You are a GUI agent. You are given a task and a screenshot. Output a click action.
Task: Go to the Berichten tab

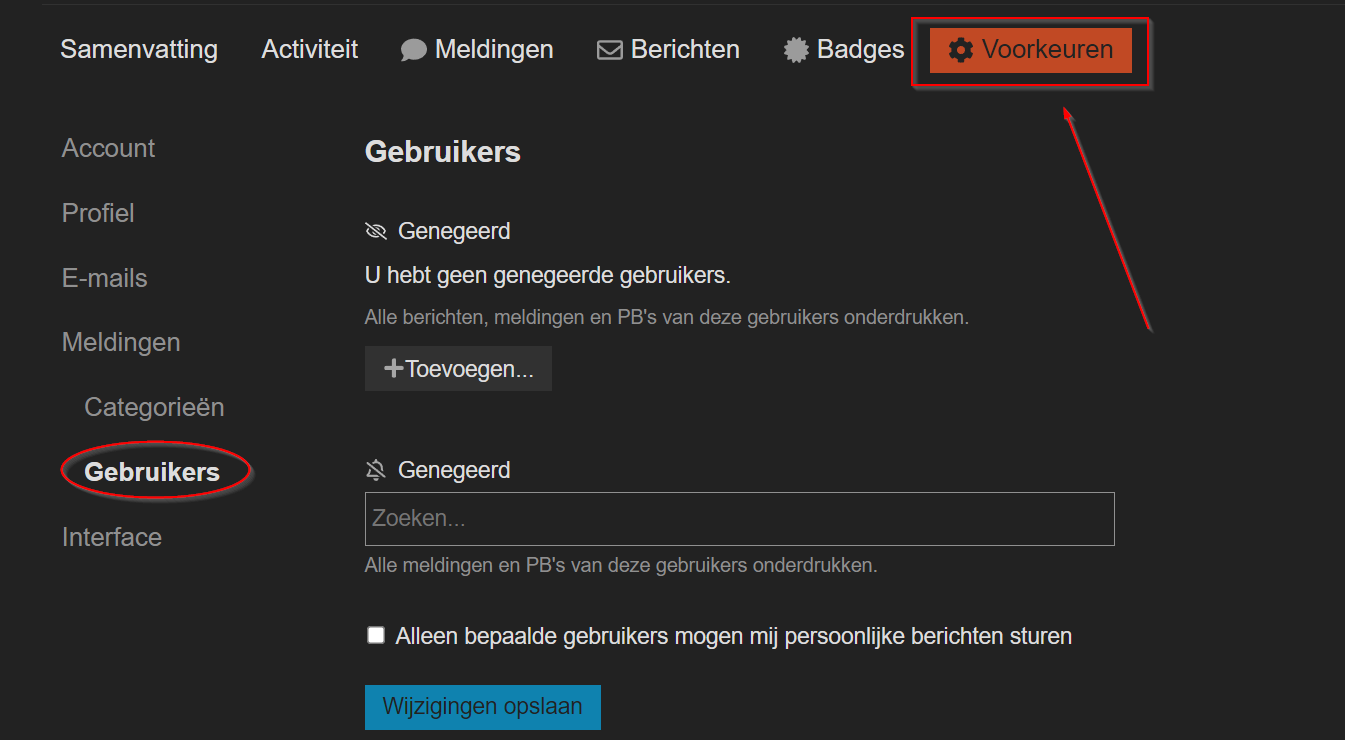tap(668, 49)
